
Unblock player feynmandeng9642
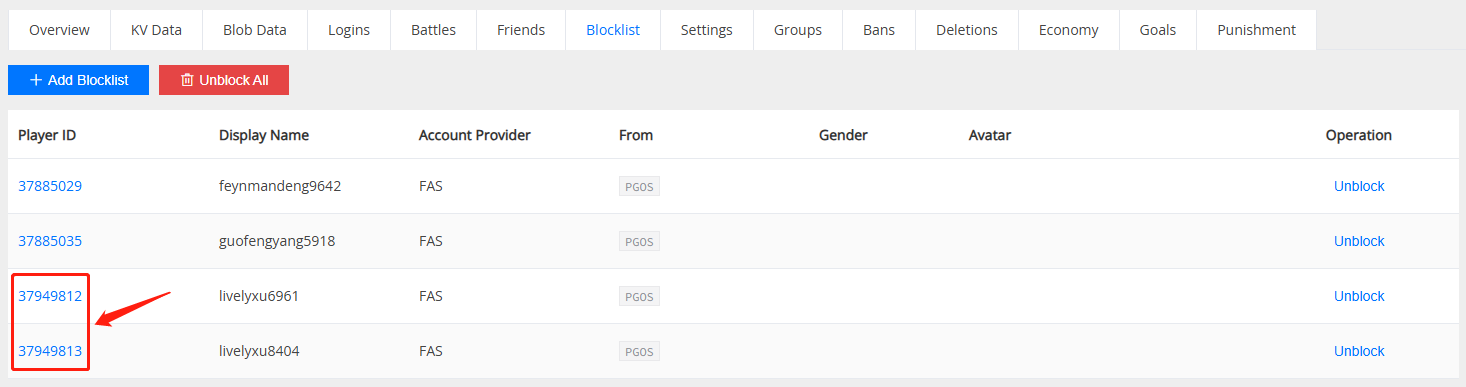click(x=1359, y=186)
